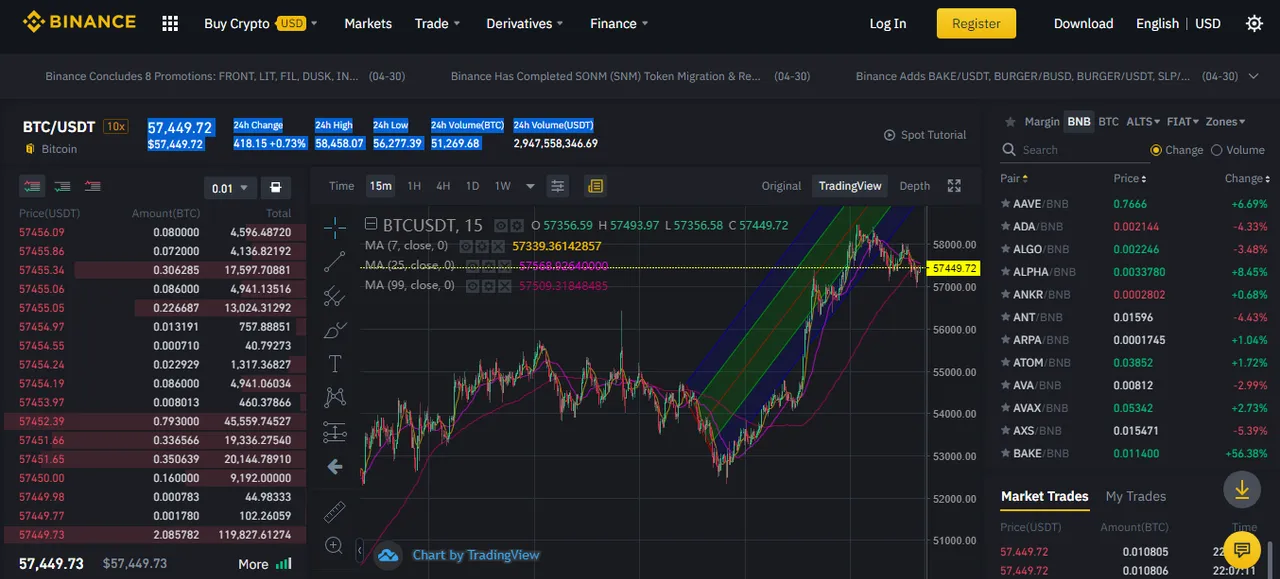Open the apps grid menu icon
The height and width of the screenshot is (579, 1280).
[170, 23]
